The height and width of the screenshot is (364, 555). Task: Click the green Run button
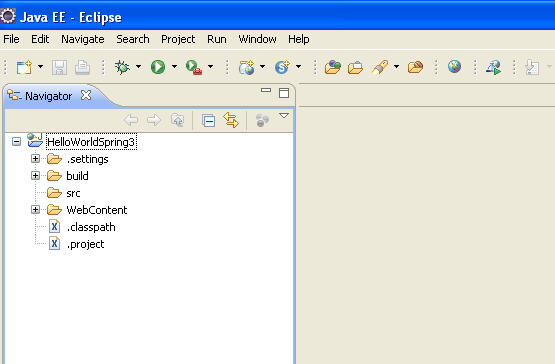tap(158, 67)
